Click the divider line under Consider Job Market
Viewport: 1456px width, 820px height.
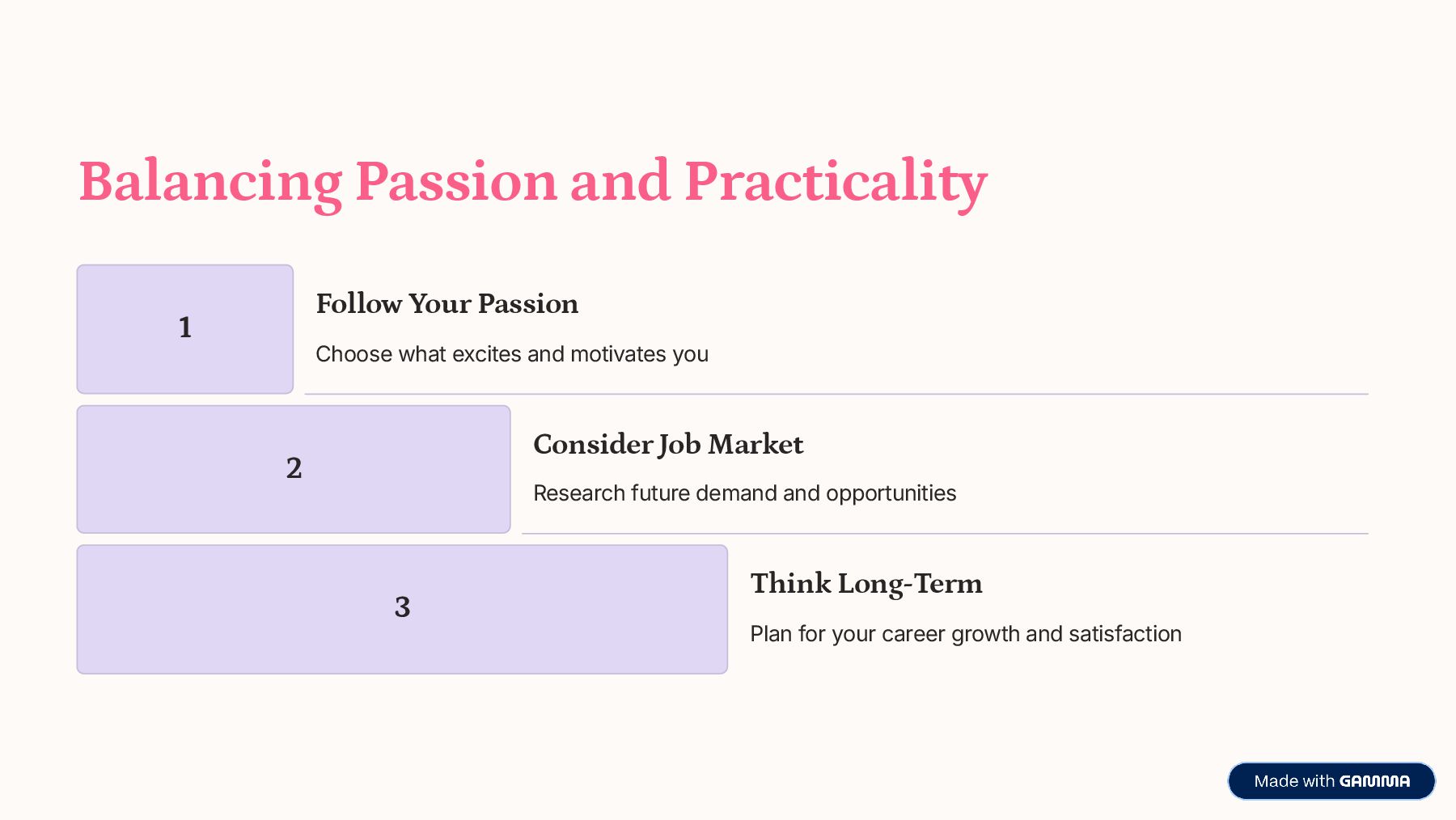tap(945, 534)
